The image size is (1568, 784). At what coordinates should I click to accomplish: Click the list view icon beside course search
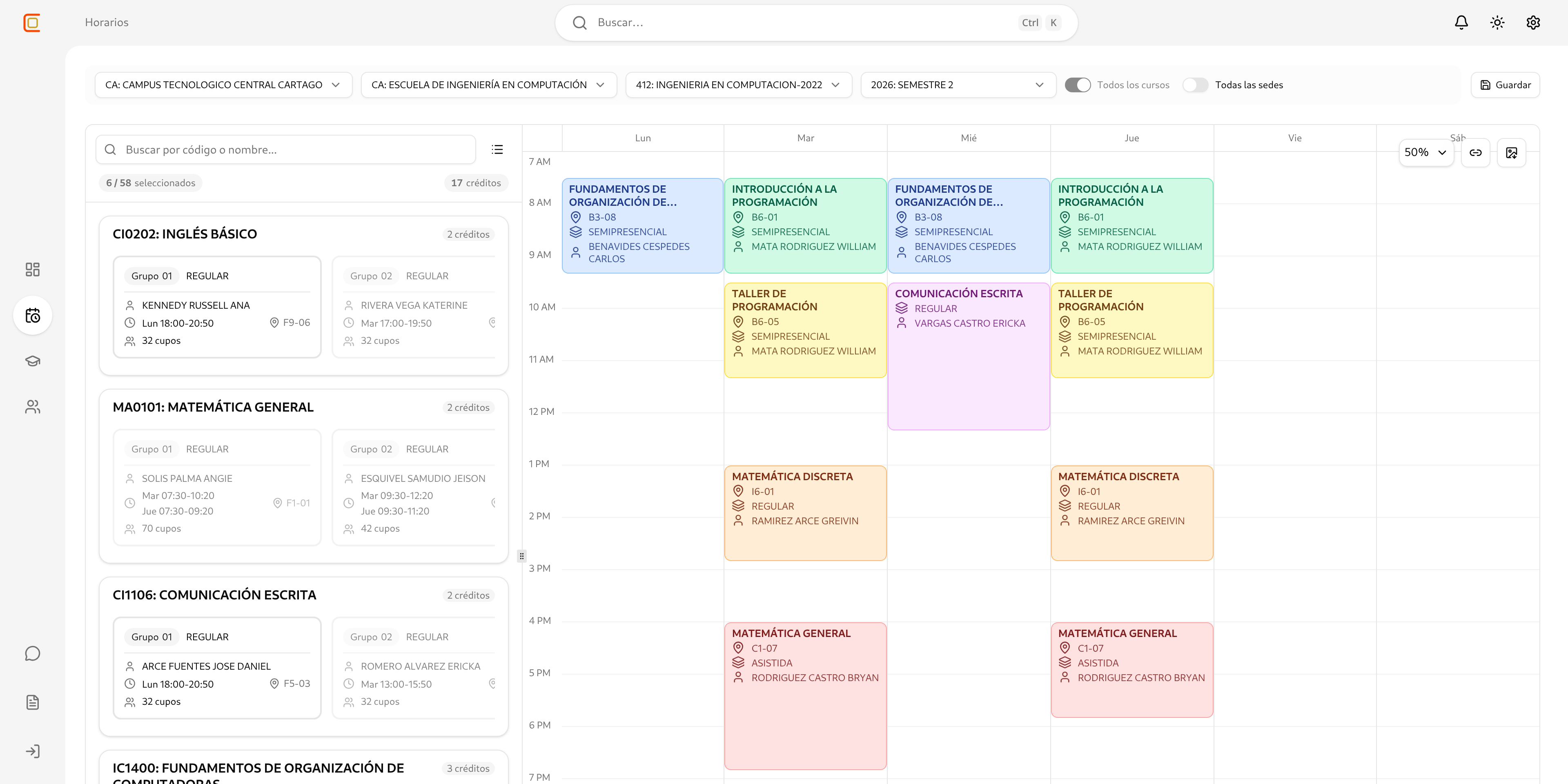497,150
